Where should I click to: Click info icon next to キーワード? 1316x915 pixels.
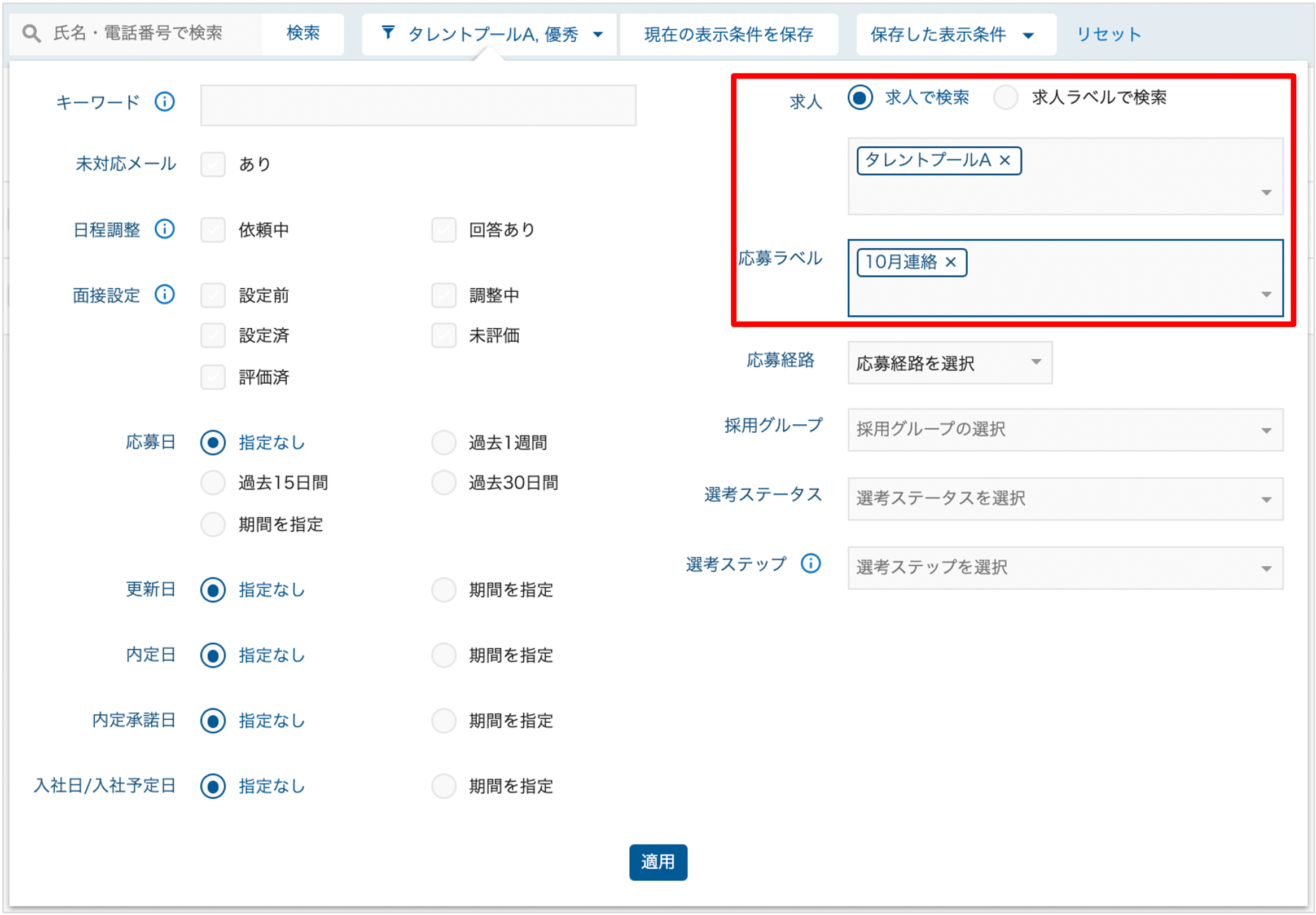coord(165,102)
